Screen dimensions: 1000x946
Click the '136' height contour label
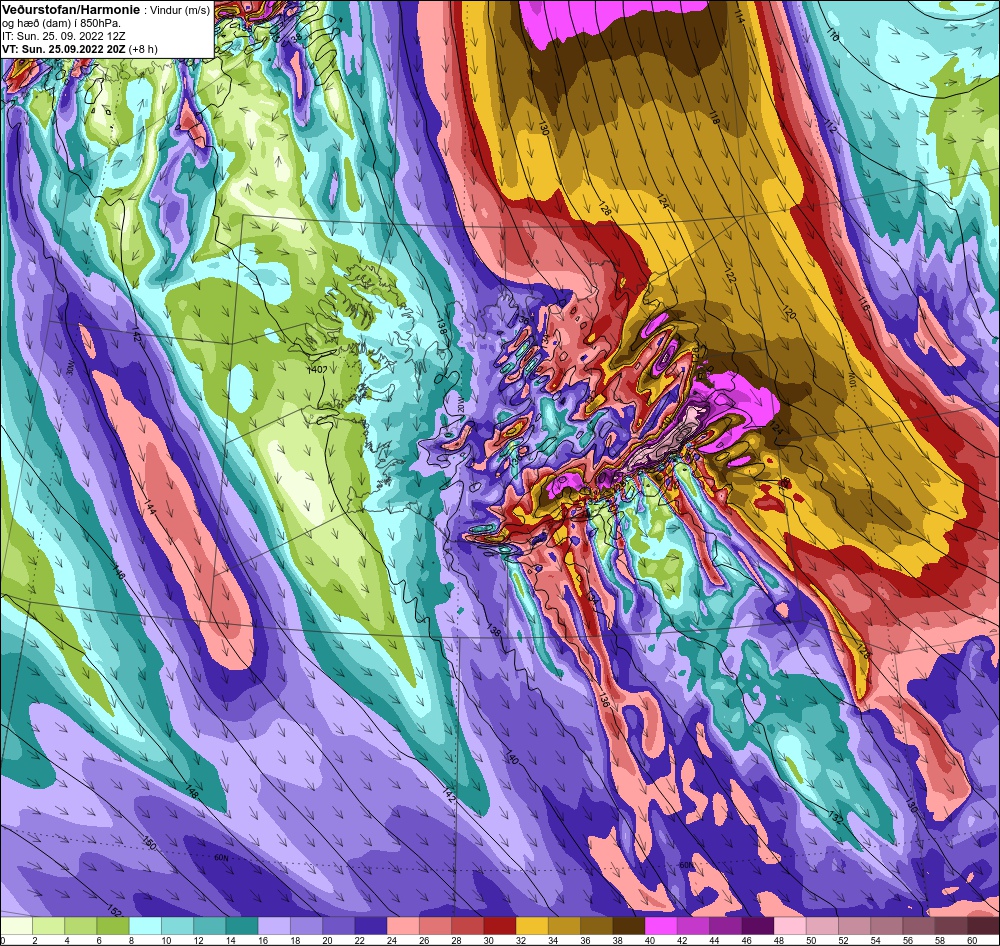click(x=605, y=701)
